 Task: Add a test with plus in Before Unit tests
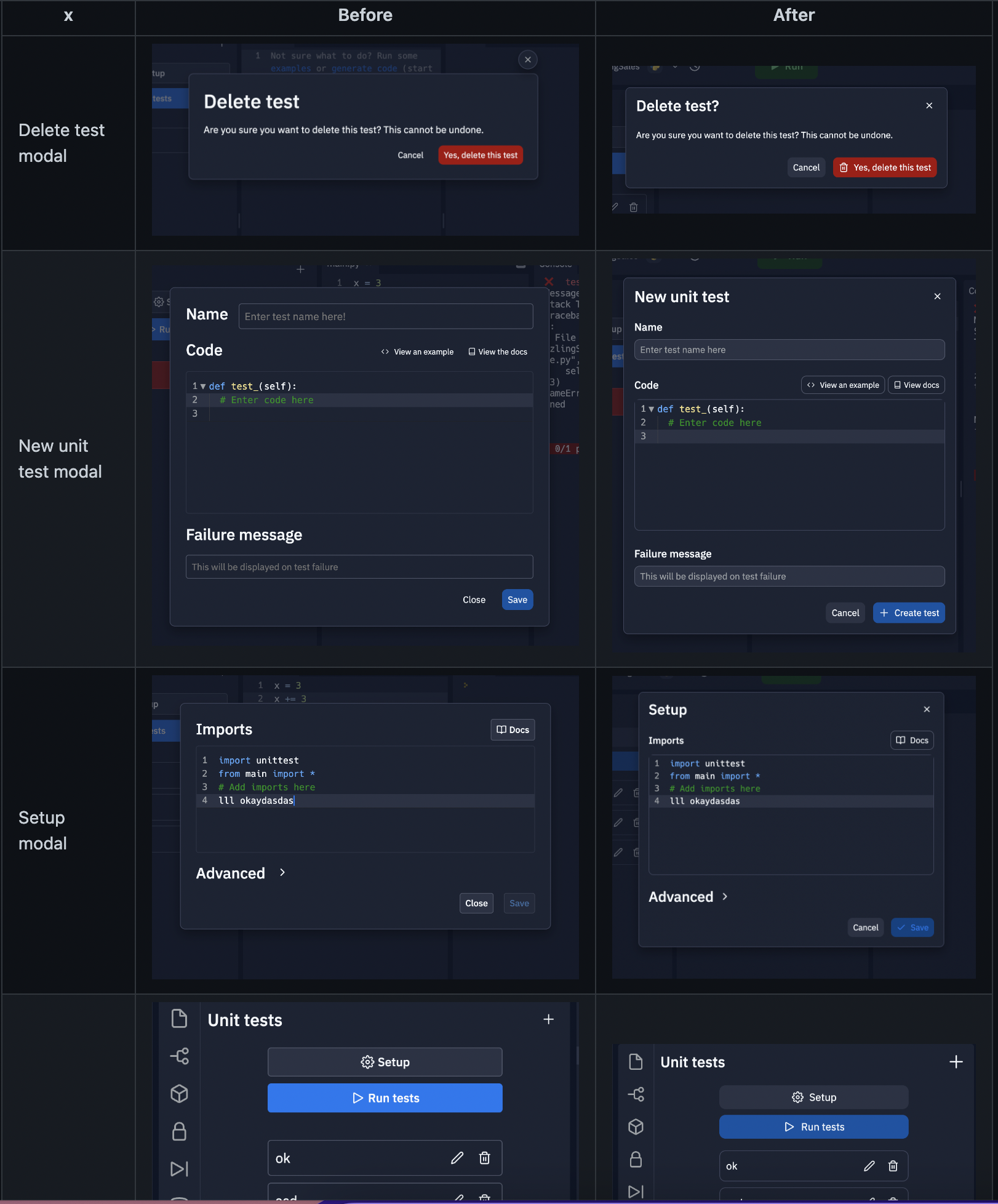(x=549, y=1020)
